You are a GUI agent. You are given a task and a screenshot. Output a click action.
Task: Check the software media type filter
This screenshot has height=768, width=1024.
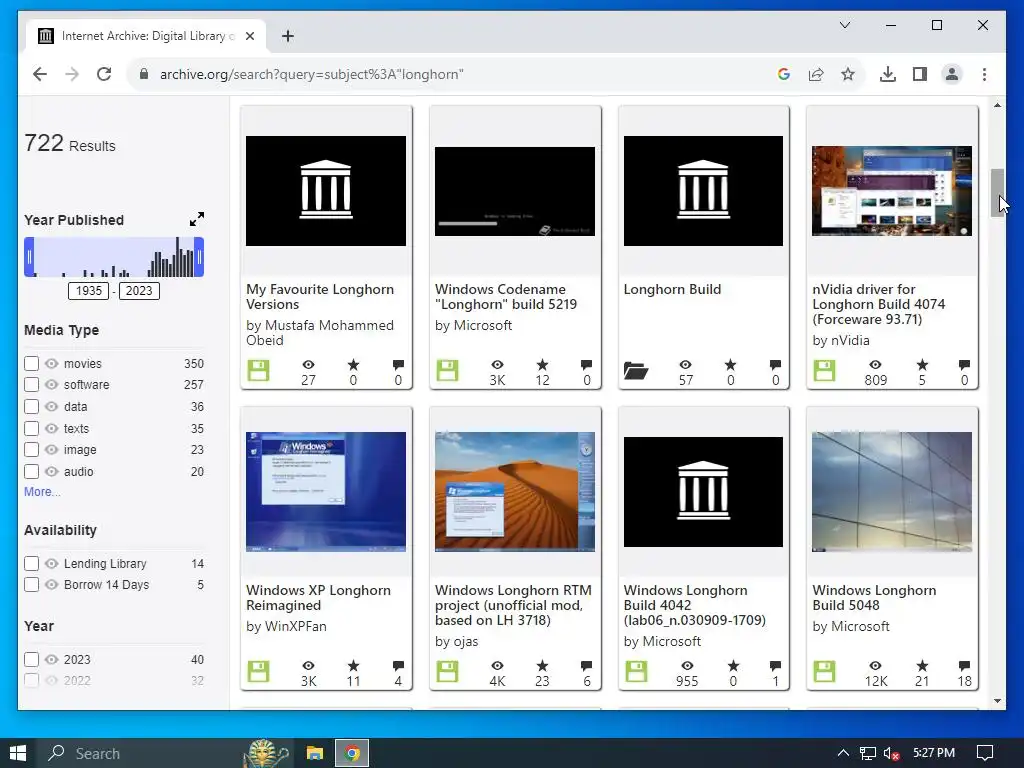(x=31, y=385)
